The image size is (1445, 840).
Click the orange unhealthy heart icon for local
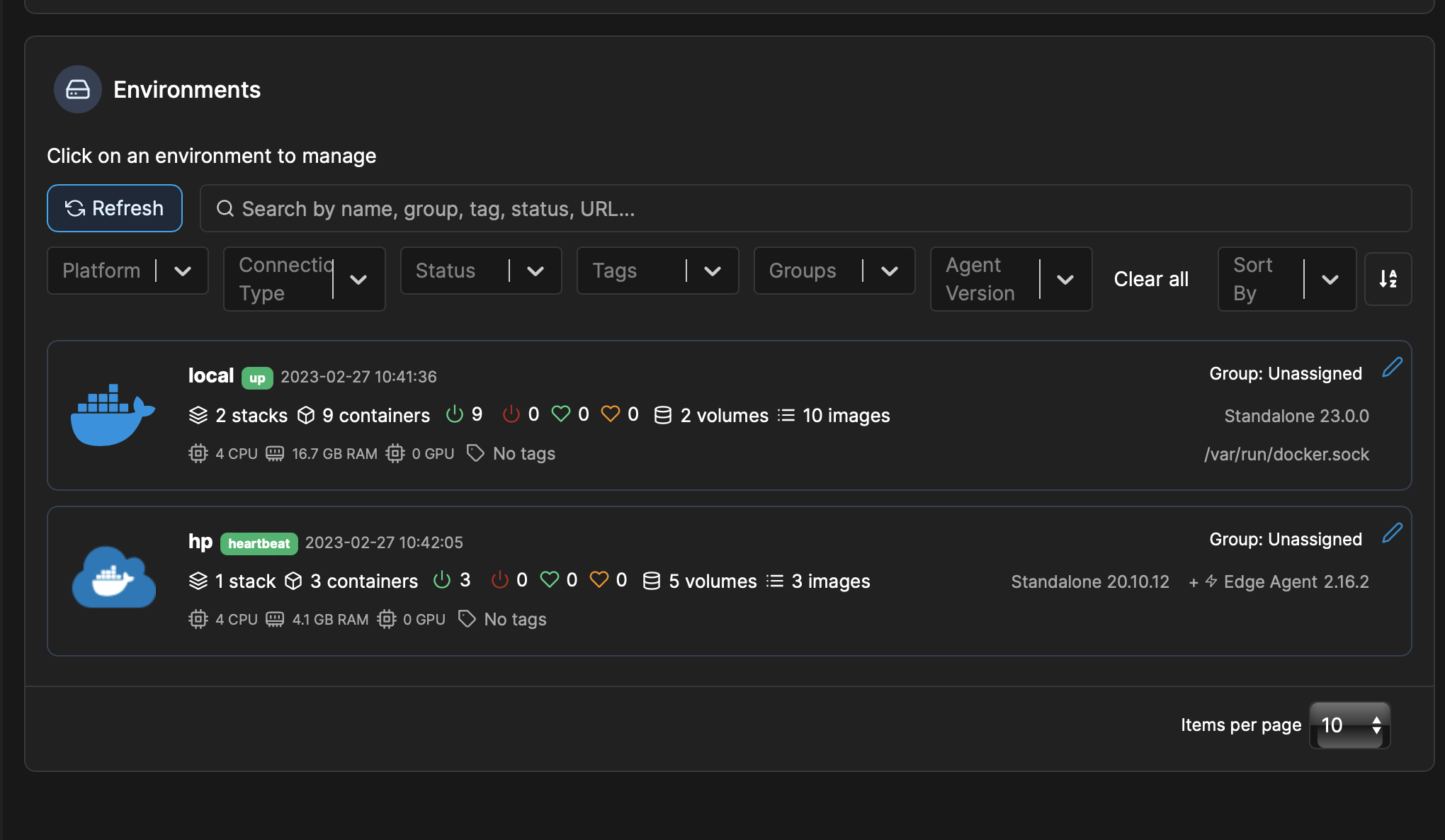[611, 414]
